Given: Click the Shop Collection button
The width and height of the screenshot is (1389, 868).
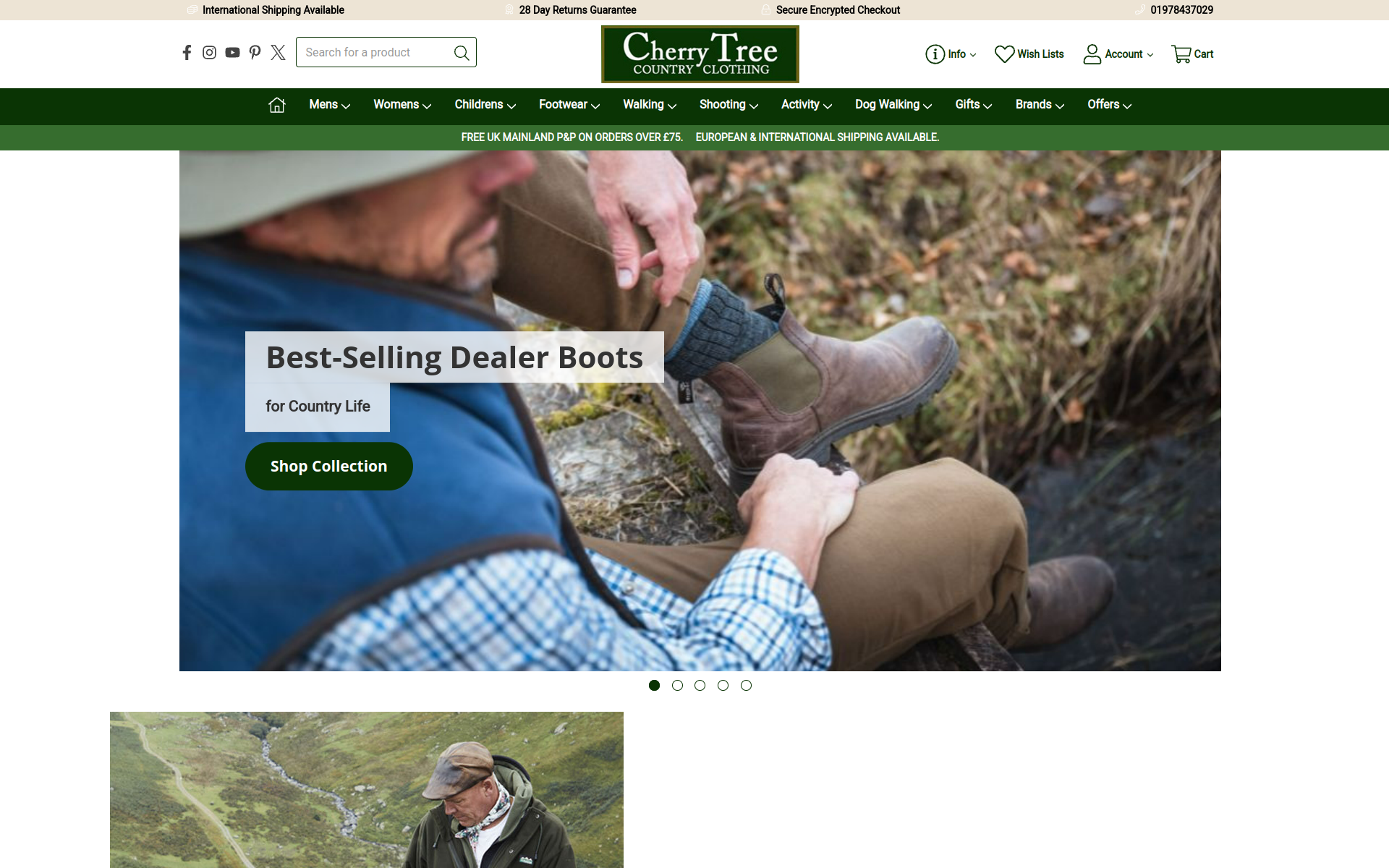Looking at the screenshot, I should (329, 467).
